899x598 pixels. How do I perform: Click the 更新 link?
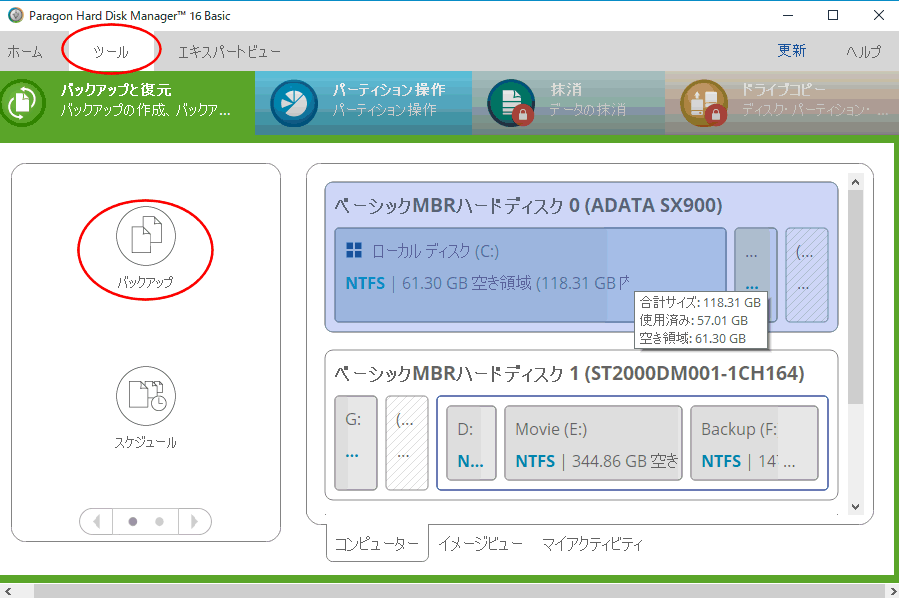[791, 51]
